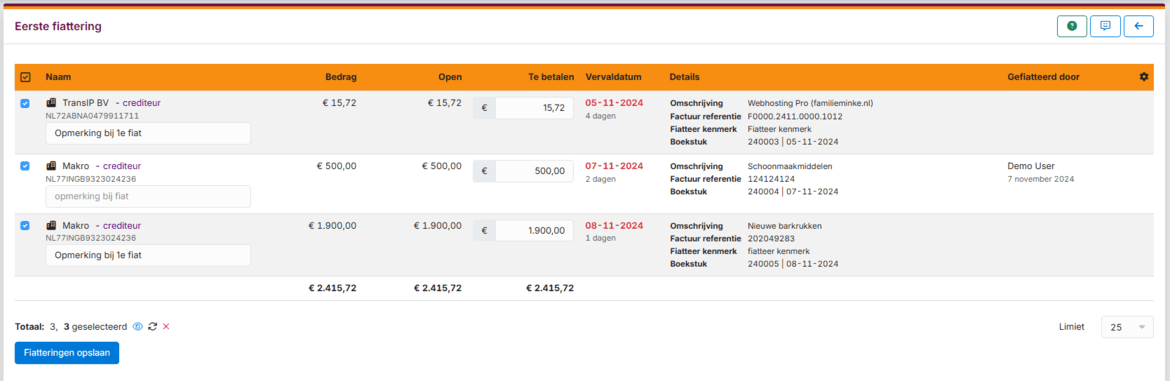Focus the remark field under TransIP BV
Viewport: 1170px width, 381px height.
pos(148,133)
